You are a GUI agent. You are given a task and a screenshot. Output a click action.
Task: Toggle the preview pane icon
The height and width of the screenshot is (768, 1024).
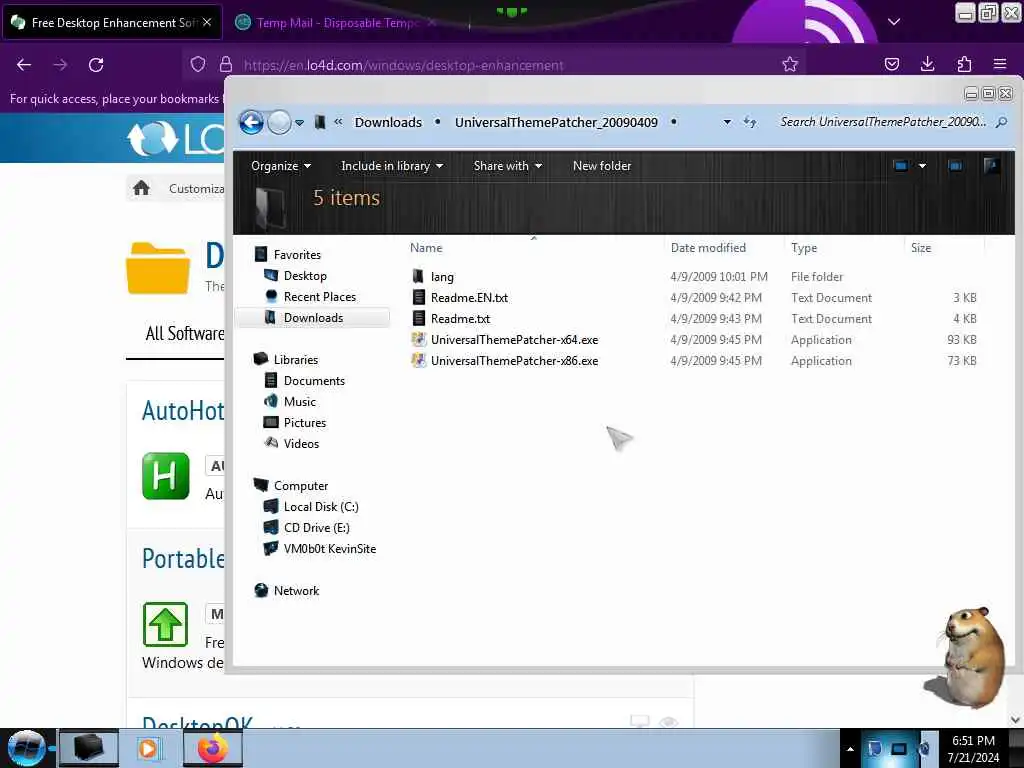[x=955, y=166]
